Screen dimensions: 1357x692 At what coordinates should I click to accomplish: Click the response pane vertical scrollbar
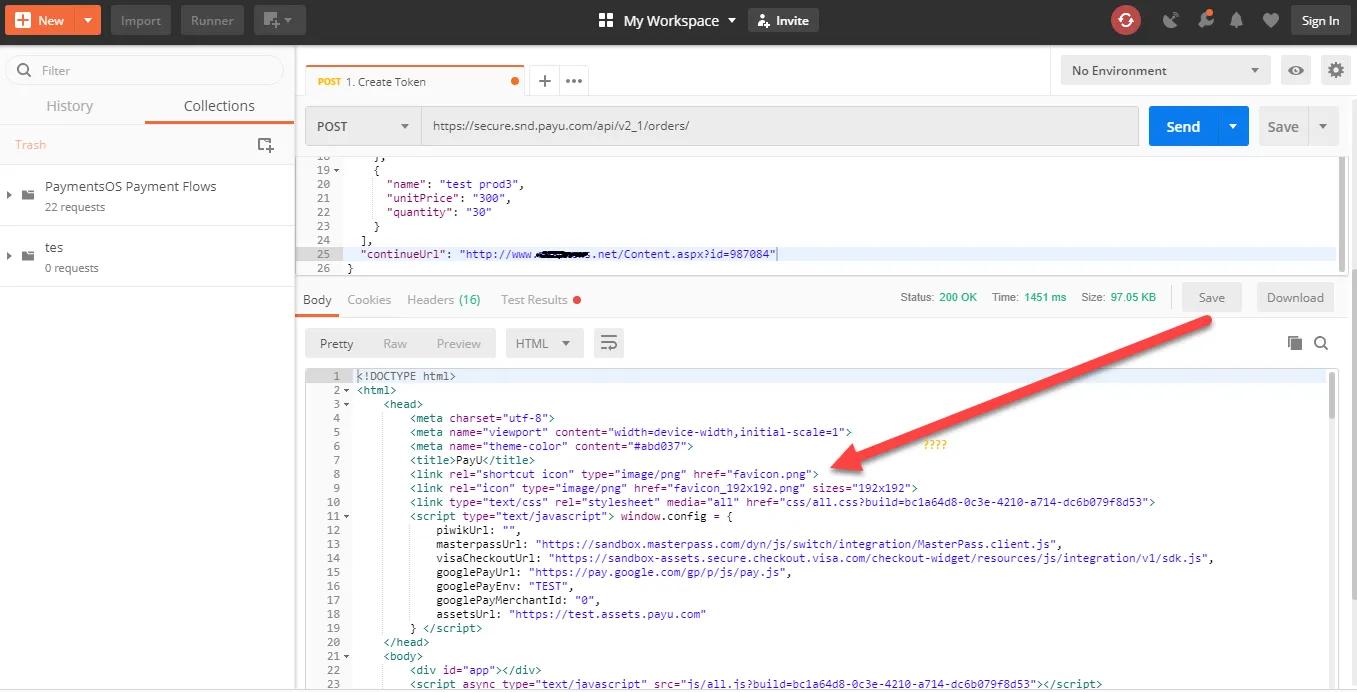tap(1332, 394)
